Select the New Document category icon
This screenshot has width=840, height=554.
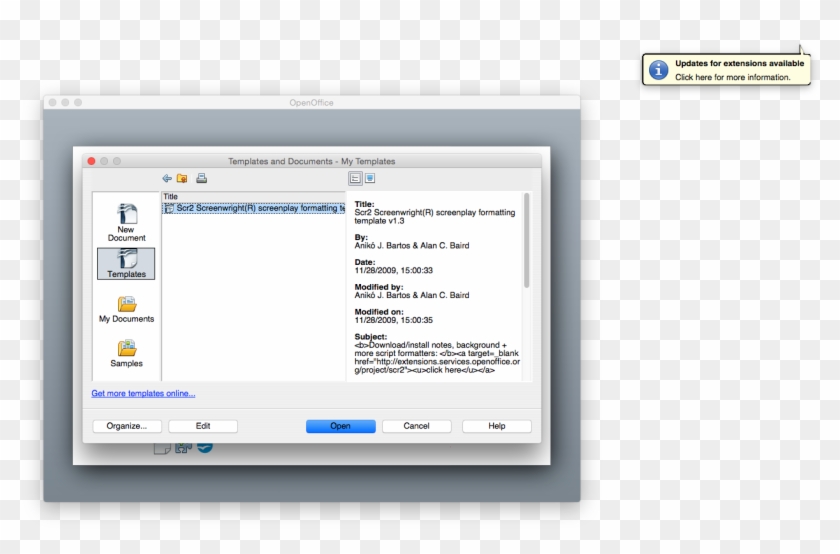click(126, 222)
